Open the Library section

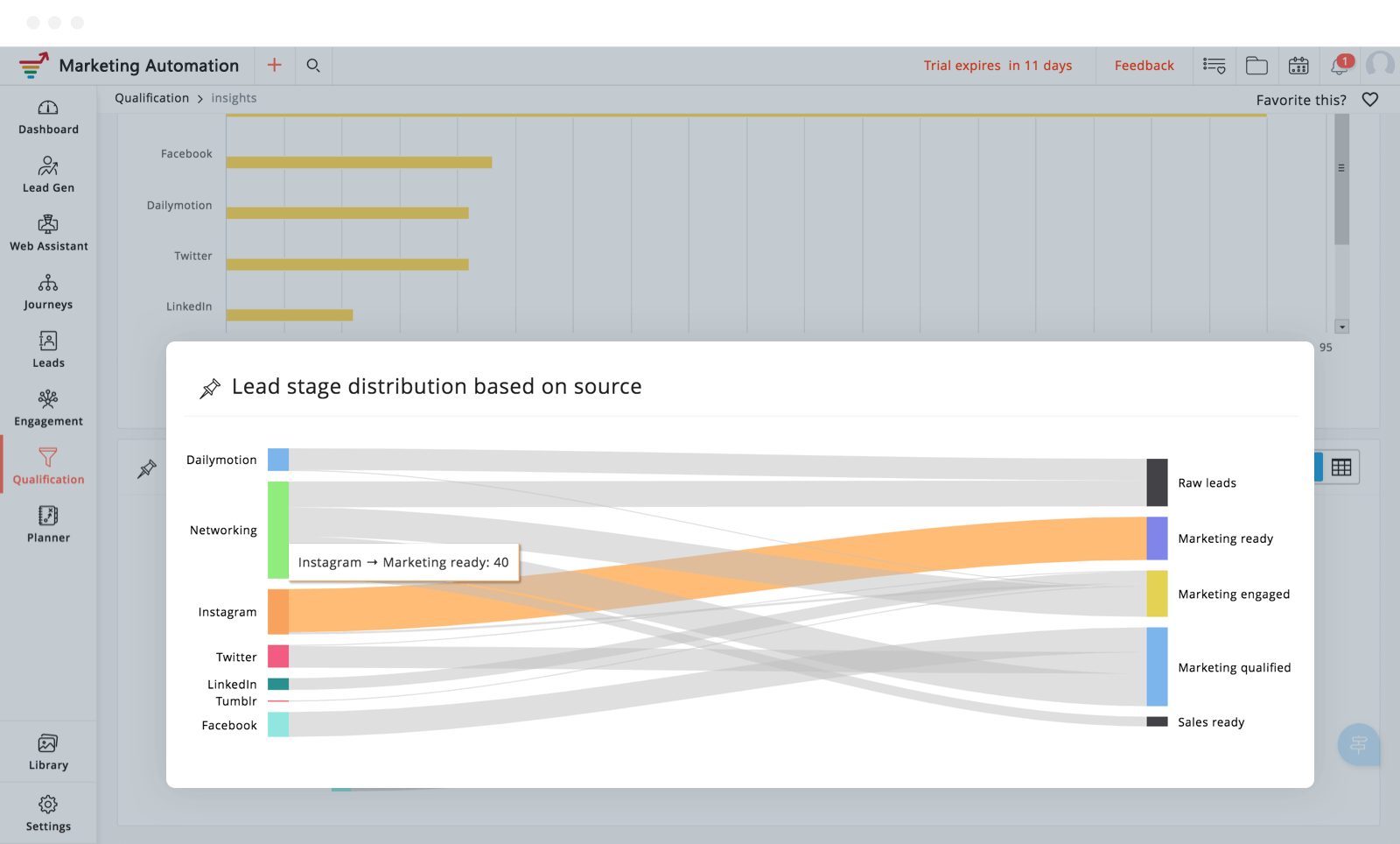48,753
